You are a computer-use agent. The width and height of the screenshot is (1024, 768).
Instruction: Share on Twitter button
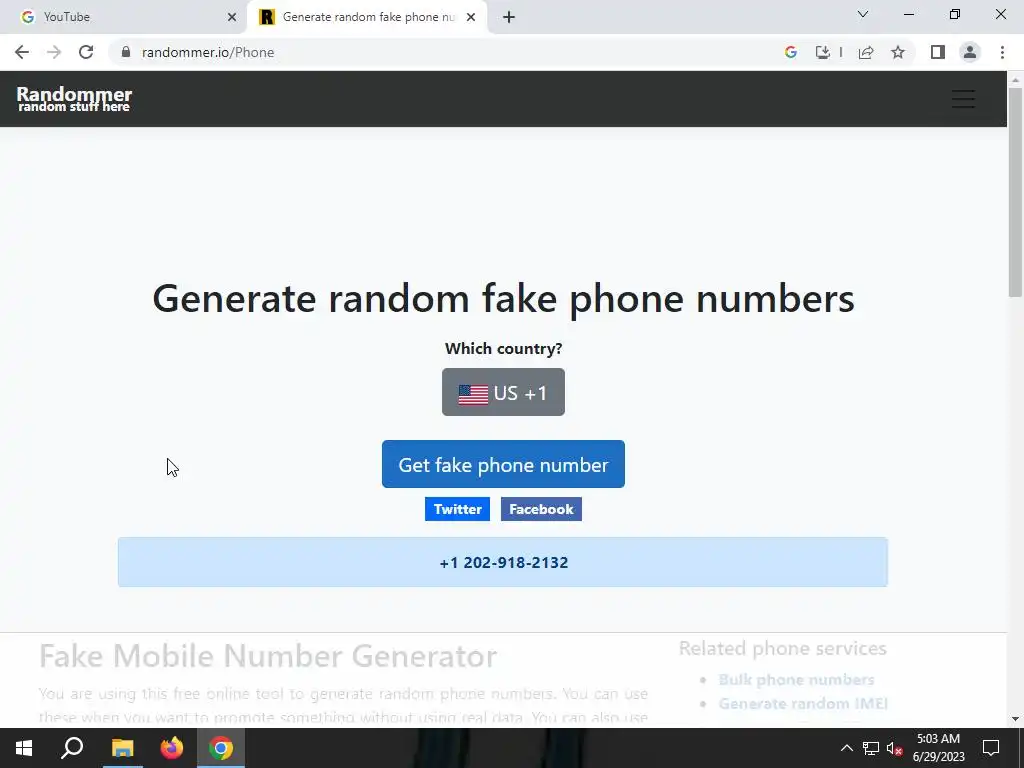pyautogui.click(x=457, y=509)
